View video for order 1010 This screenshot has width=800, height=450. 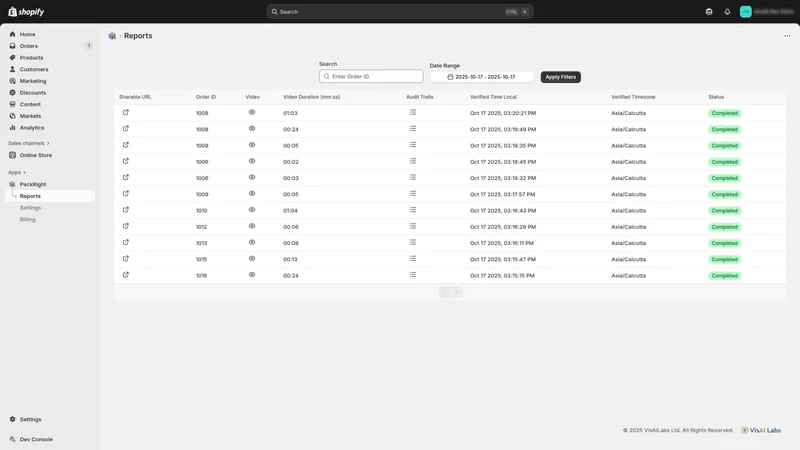coord(252,210)
